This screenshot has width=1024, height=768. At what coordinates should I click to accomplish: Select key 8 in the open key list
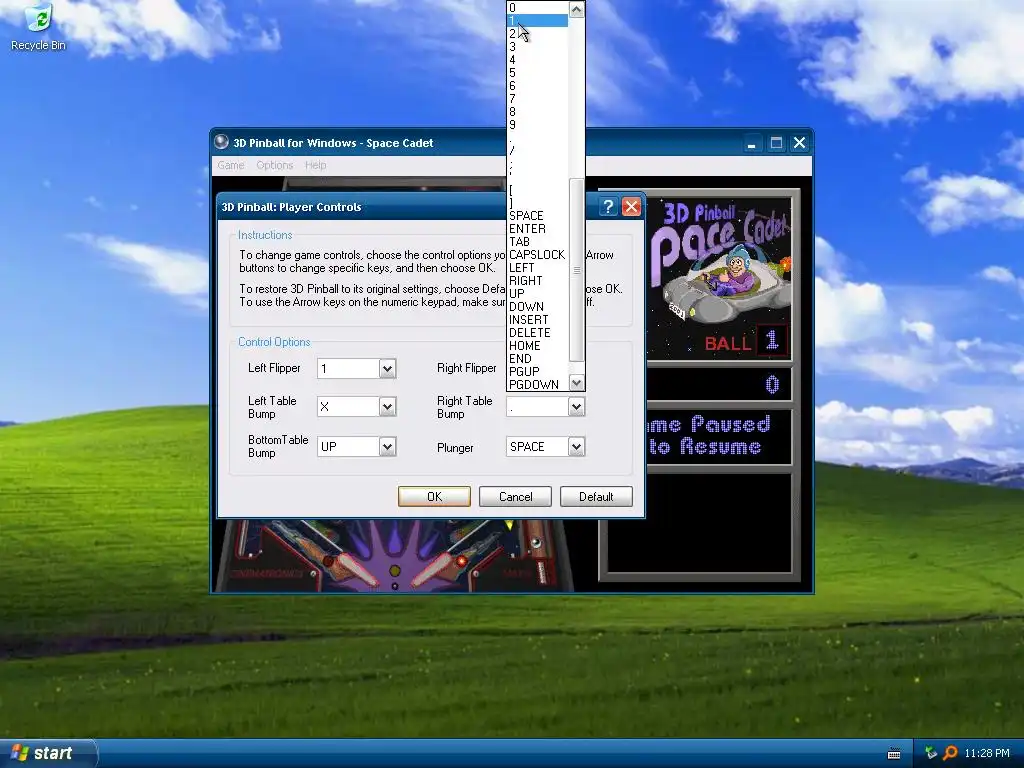pos(537,112)
